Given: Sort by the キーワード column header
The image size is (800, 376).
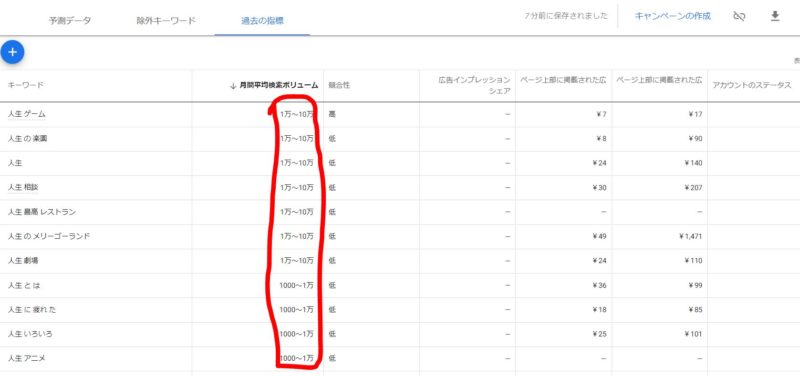Looking at the screenshot, I should [x=26, y=85].
